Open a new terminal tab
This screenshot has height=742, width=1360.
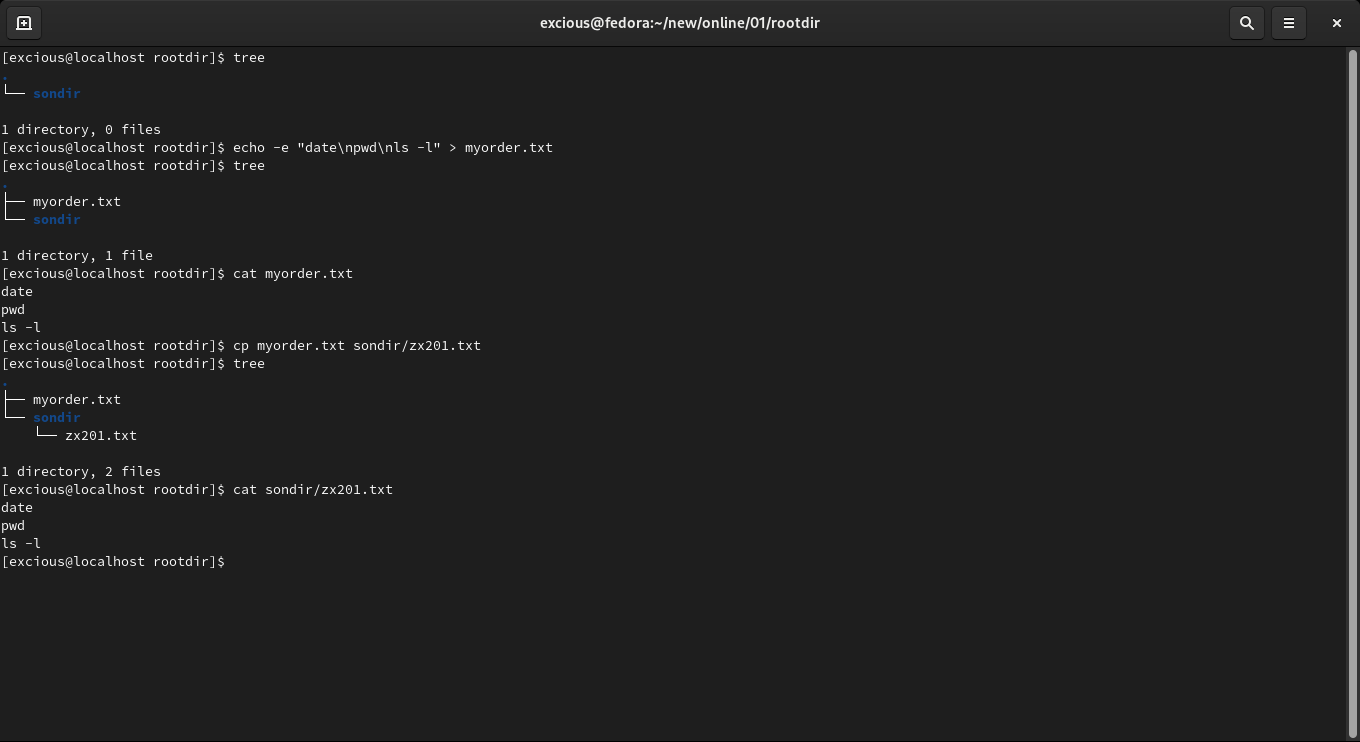(24, 22)
